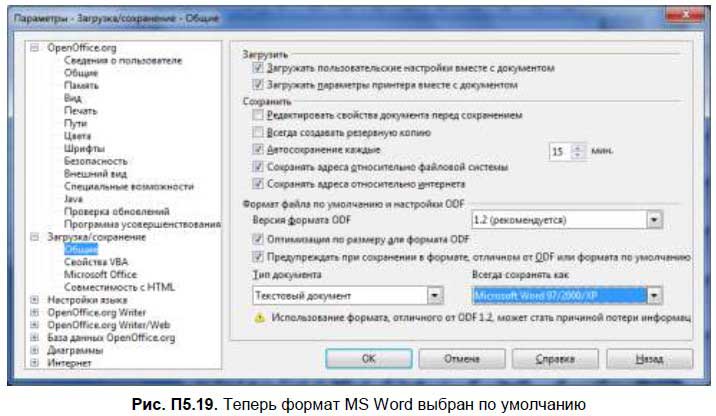The width and height of the screenshot is (716, 416).
Task: Select Общие under OpenOffice.org
Action: pos(81,73)
